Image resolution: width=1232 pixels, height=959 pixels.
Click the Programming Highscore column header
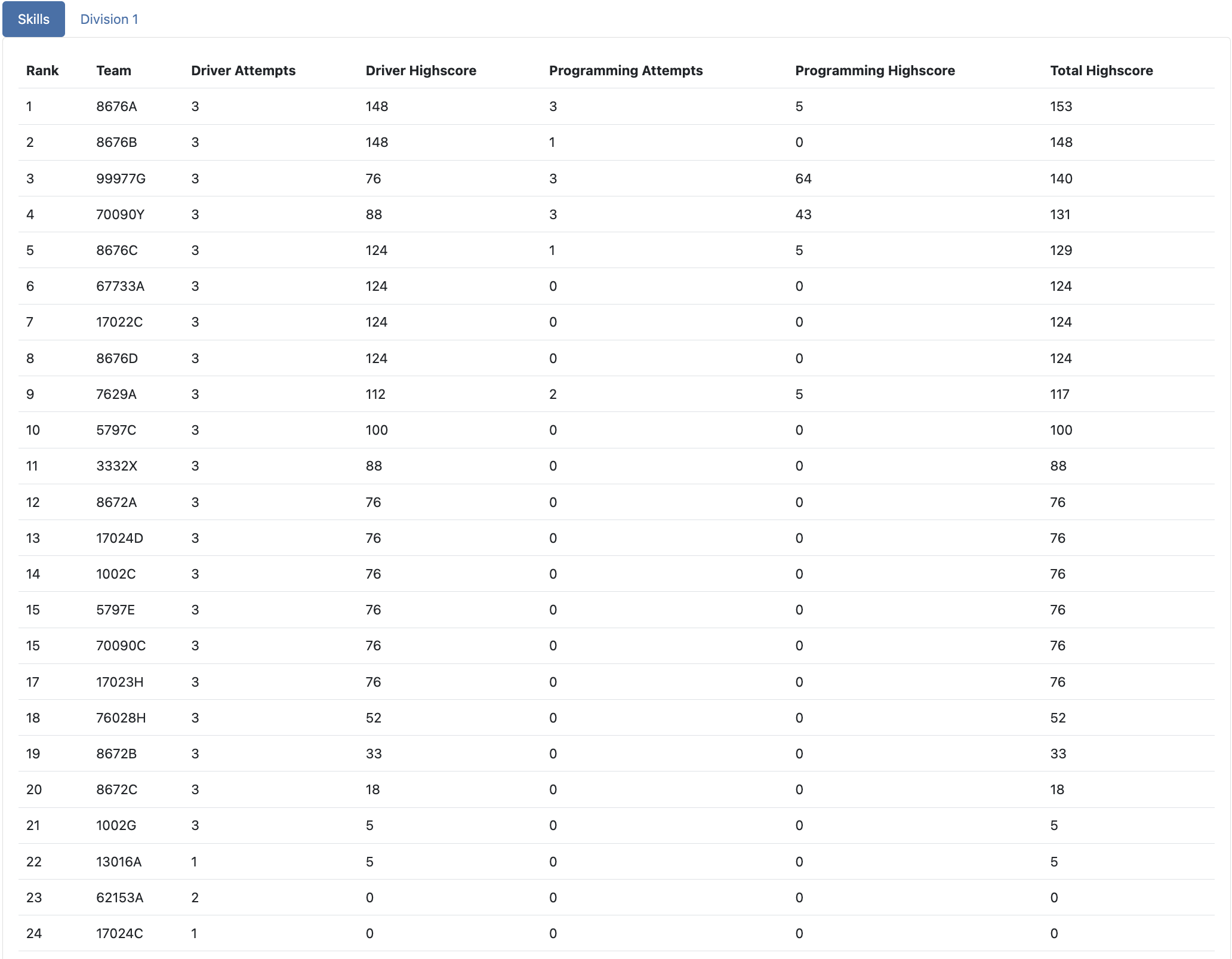pyautogui.click(x=874, y=70)
